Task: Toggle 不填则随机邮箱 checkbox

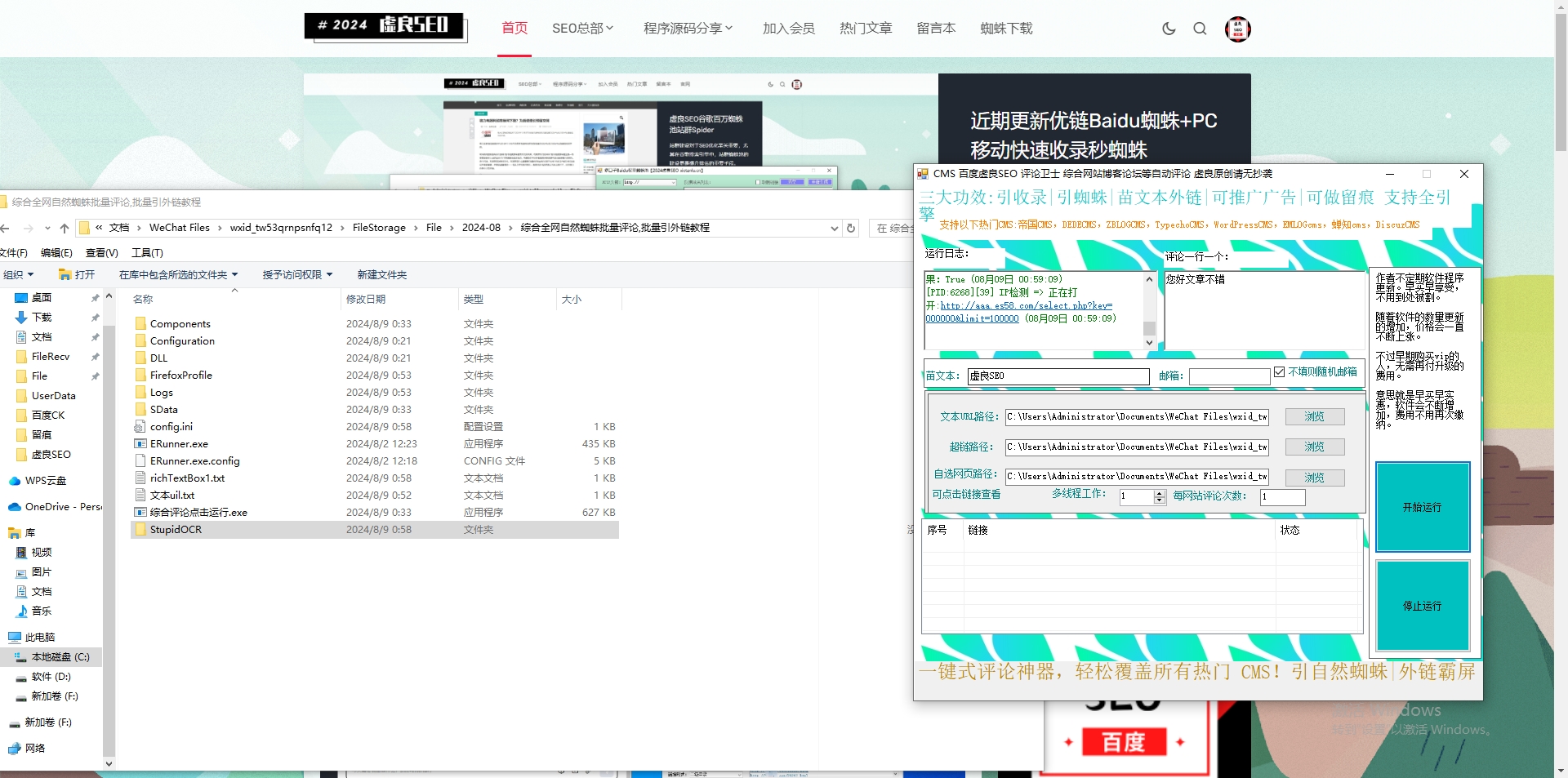Action: pos(1279,372)
